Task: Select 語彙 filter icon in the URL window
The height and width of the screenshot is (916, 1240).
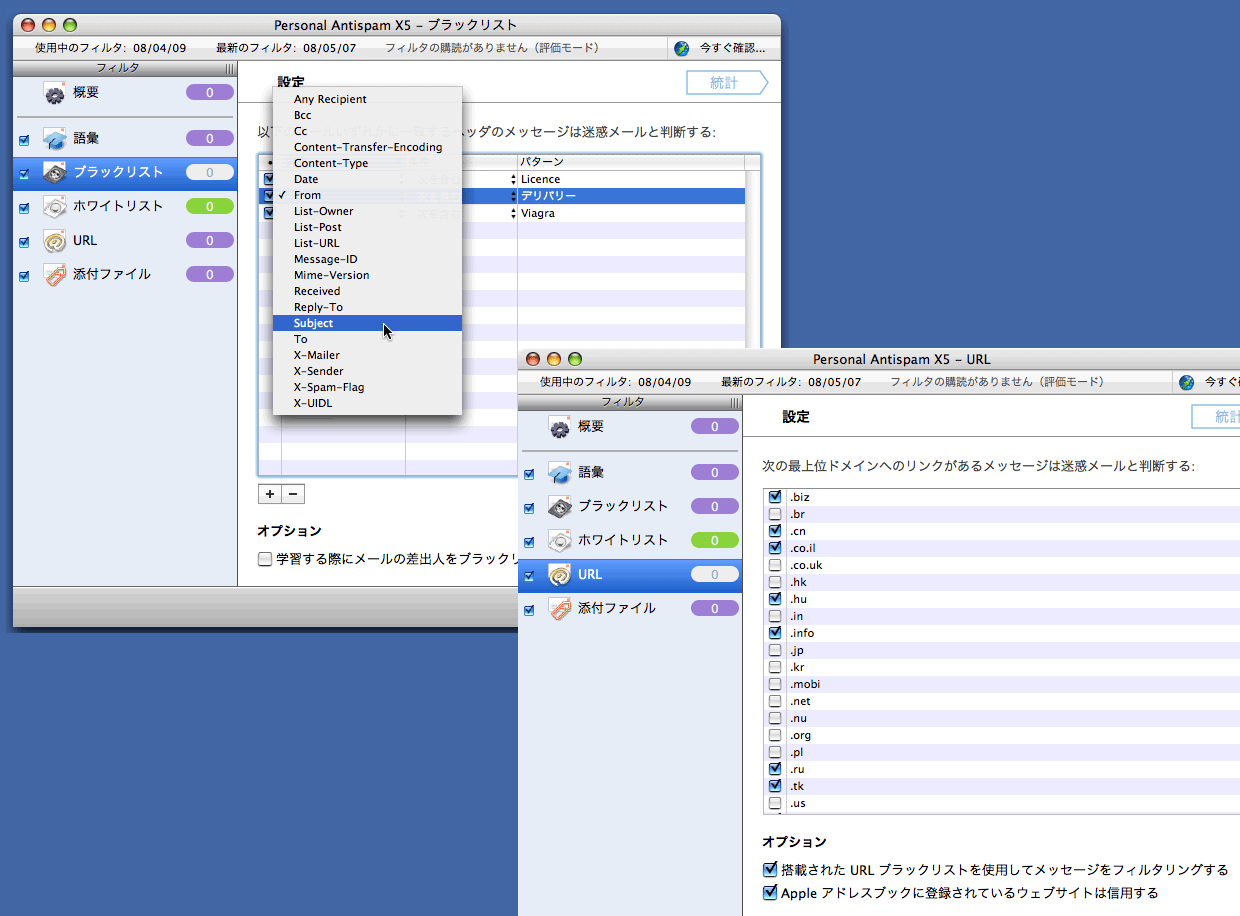Action: click(560, 473)
